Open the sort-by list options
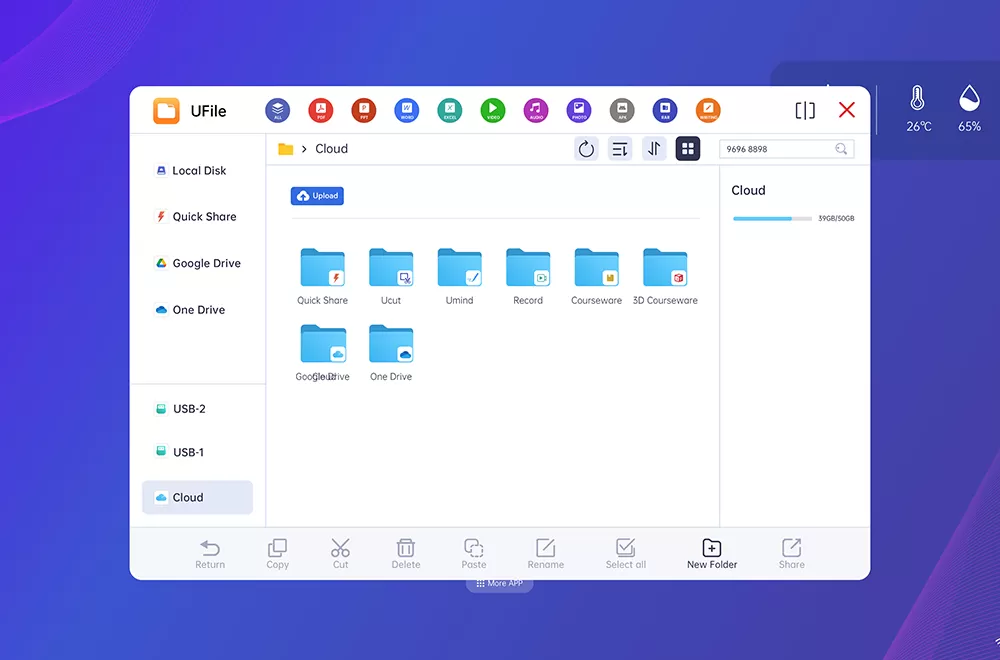1000x660 pixels. click(620, 149)
